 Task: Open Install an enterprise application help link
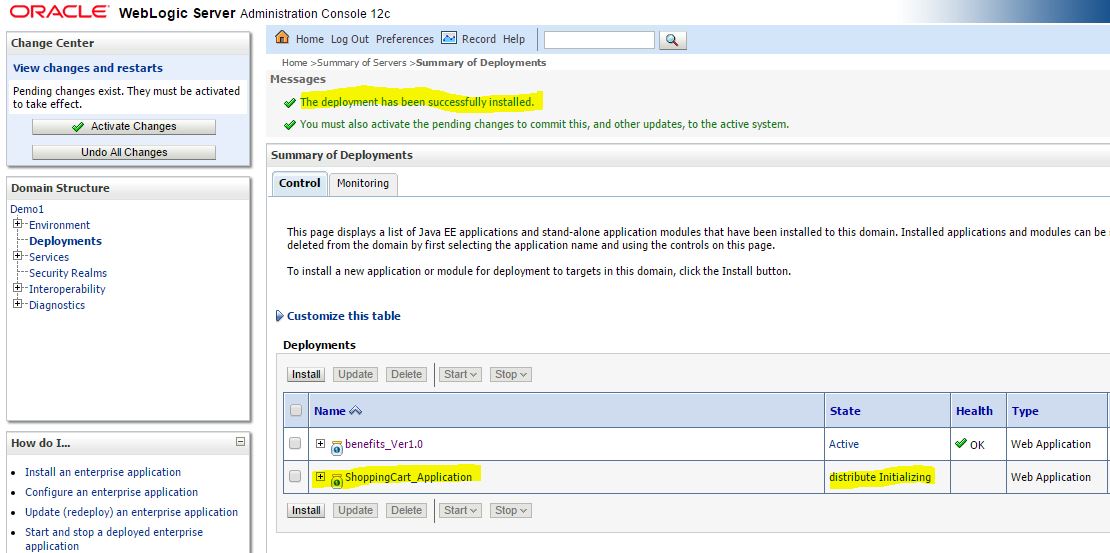(x=103, y=472)
